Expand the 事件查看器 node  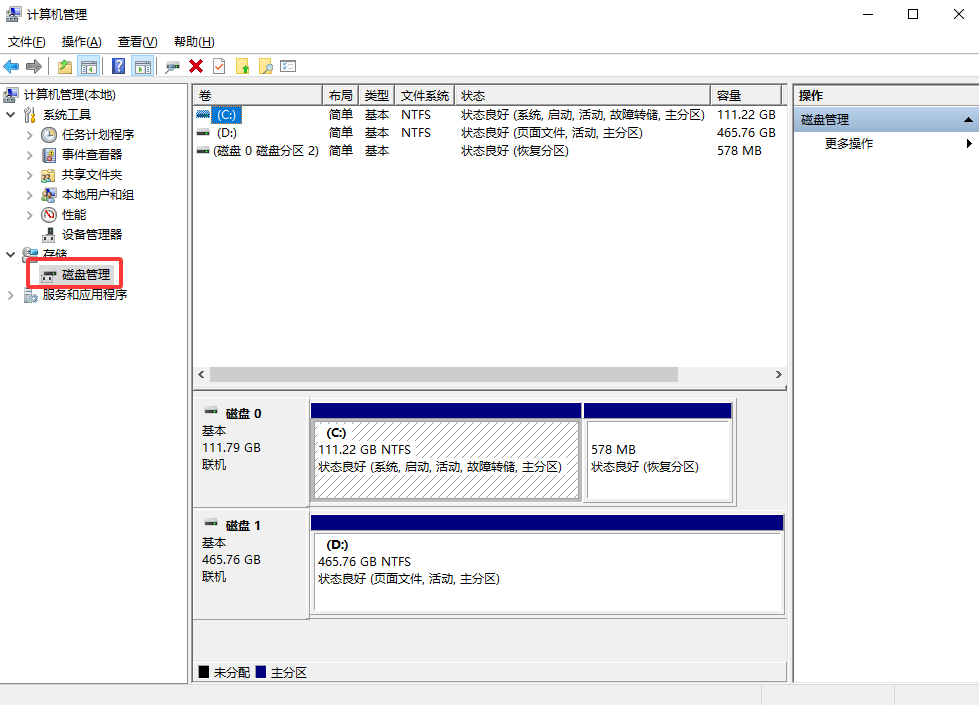29,155
